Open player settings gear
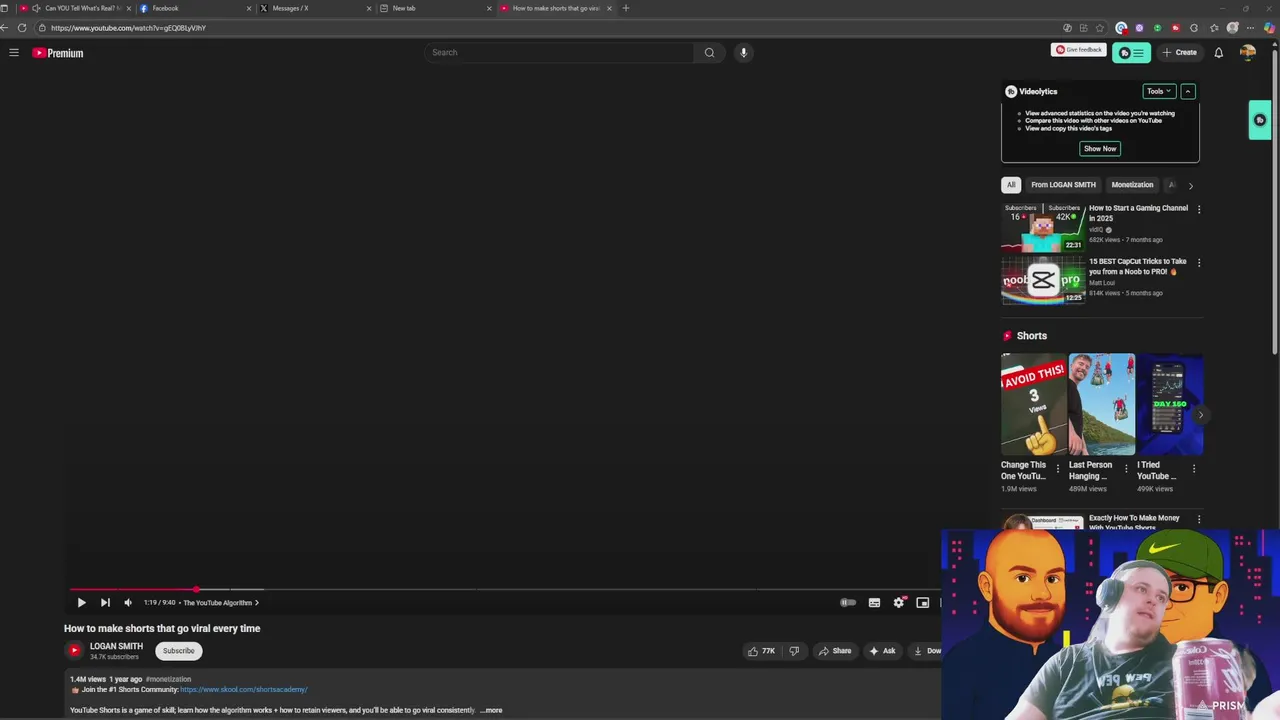1280x720 pixels. (898, 602)
